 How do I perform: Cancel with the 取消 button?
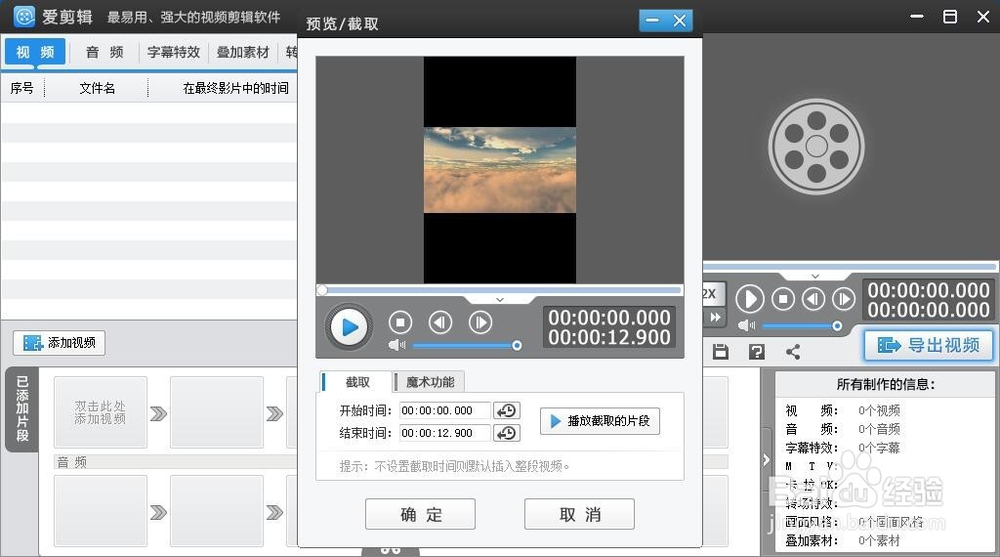click(x=579, y=514)
